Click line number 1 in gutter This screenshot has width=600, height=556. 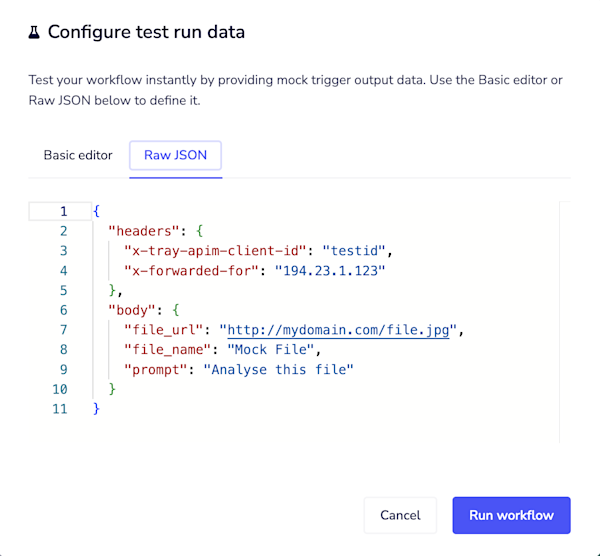(63, 211)
